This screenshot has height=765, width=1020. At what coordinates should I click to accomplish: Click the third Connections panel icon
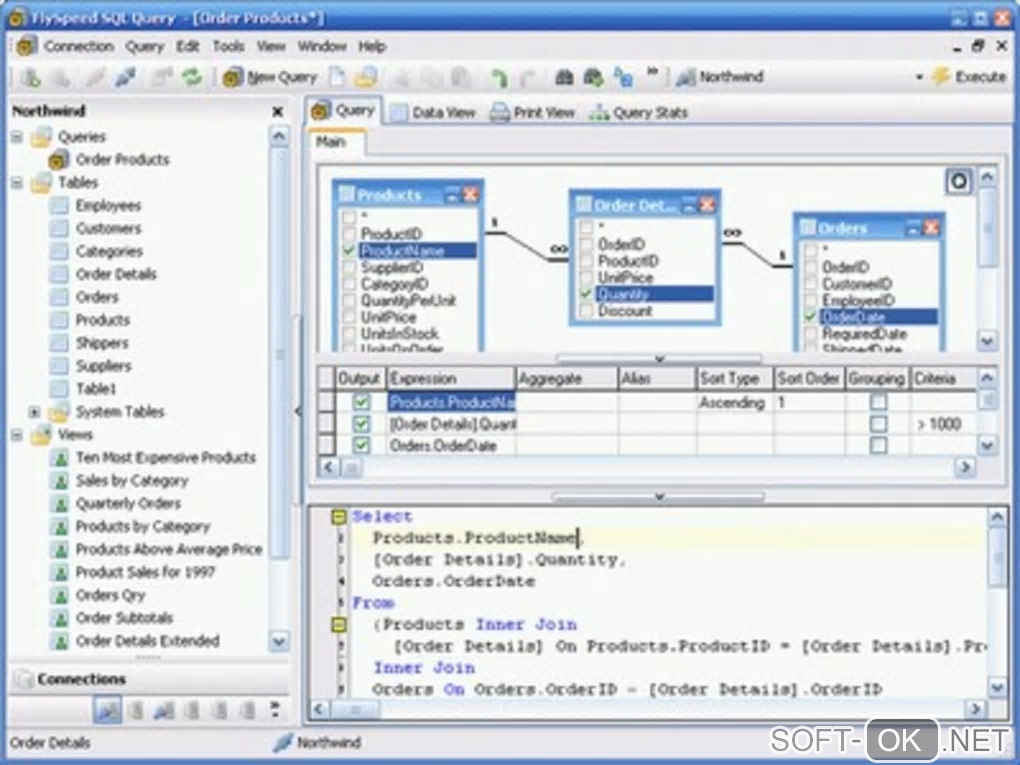pos(163,710)
